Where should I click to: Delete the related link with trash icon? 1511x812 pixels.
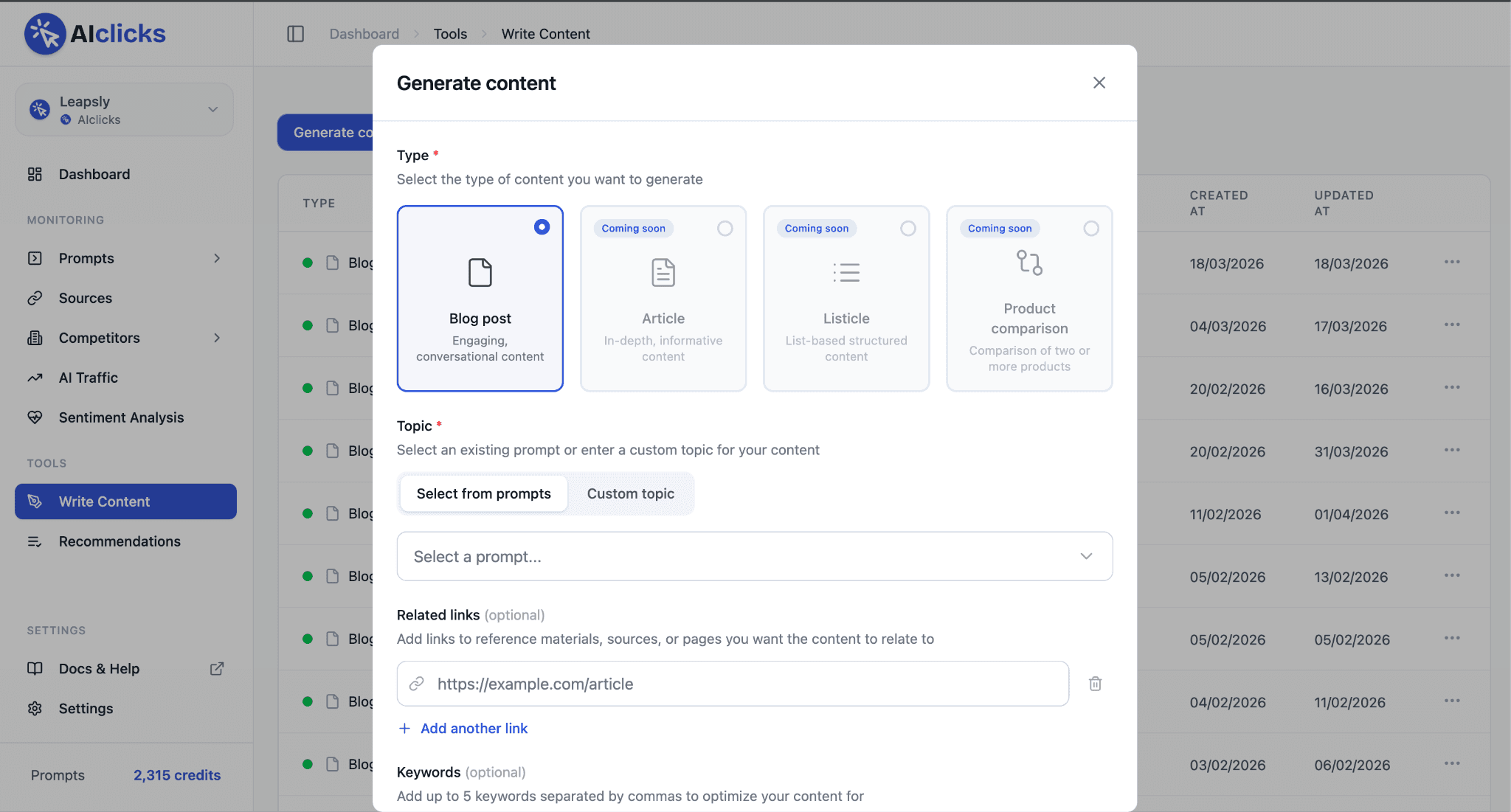click(x=1095, y=684)
